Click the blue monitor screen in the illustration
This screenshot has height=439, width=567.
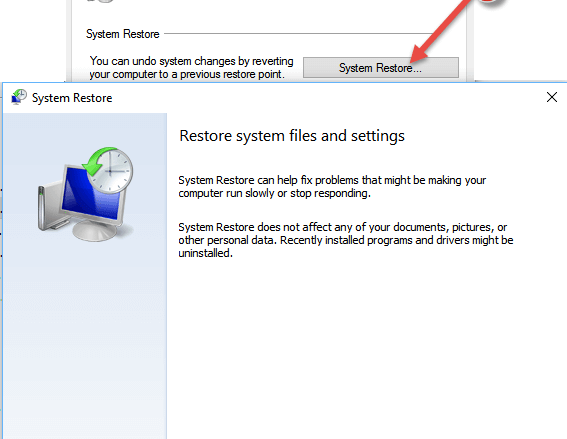(x=90, y=195)
